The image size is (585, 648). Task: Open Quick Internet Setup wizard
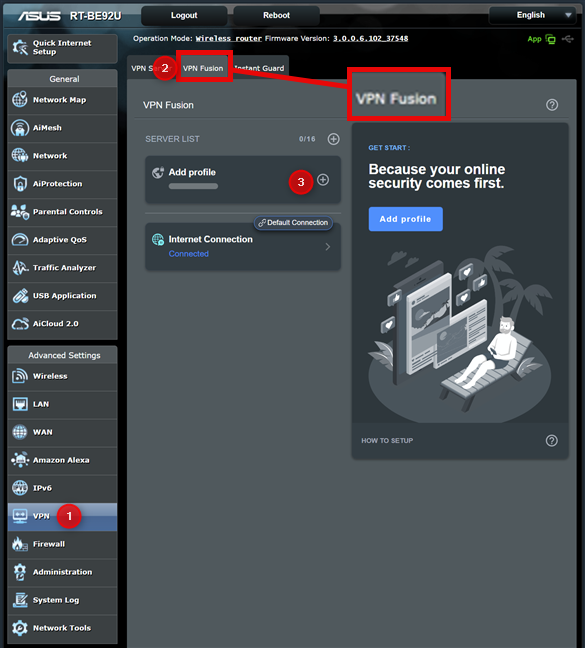(x=62, y=48)
